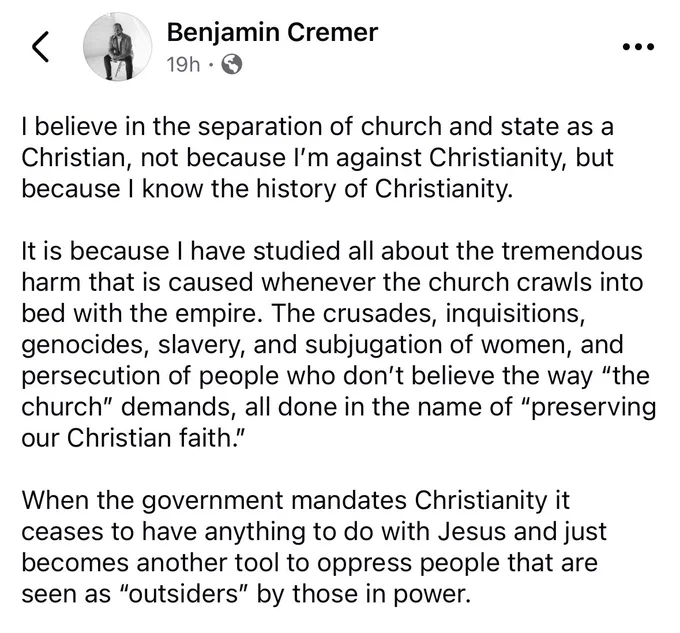
Task: Click the paragraph starting "It is because I have studied"
Action: 338,345
